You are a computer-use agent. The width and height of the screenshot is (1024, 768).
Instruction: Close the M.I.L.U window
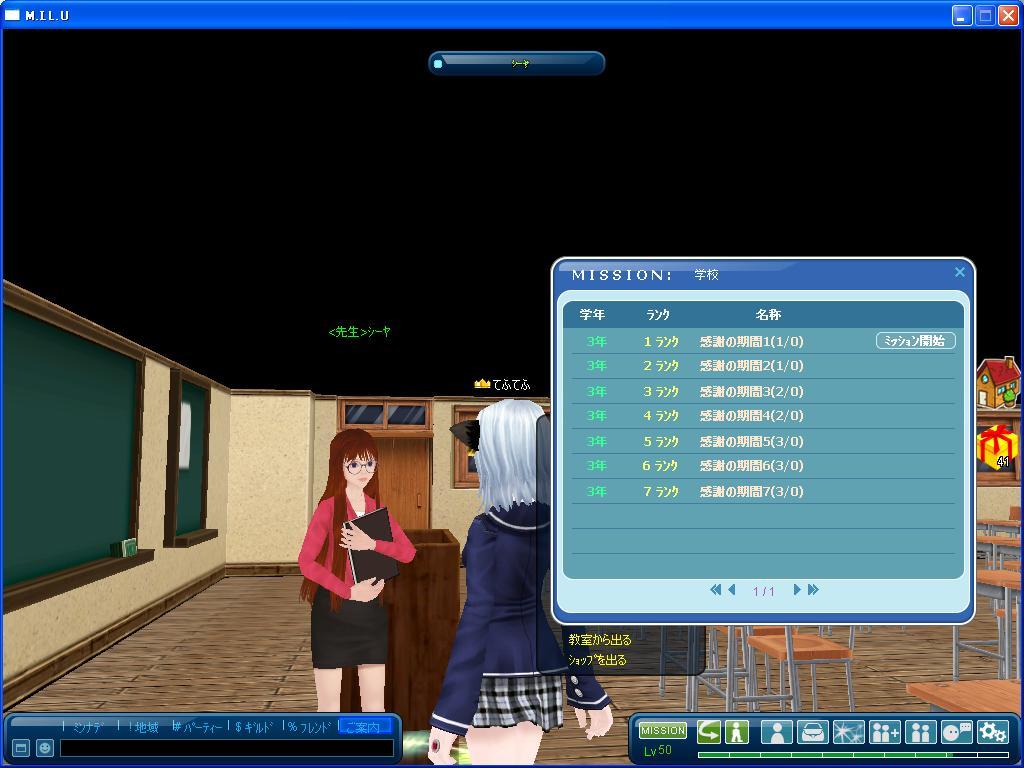click(1008, 15)
